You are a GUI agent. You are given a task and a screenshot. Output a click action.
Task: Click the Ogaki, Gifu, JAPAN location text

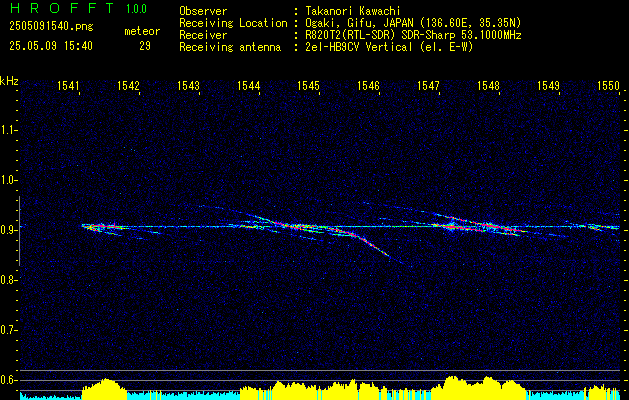click(x=413, y=23)
